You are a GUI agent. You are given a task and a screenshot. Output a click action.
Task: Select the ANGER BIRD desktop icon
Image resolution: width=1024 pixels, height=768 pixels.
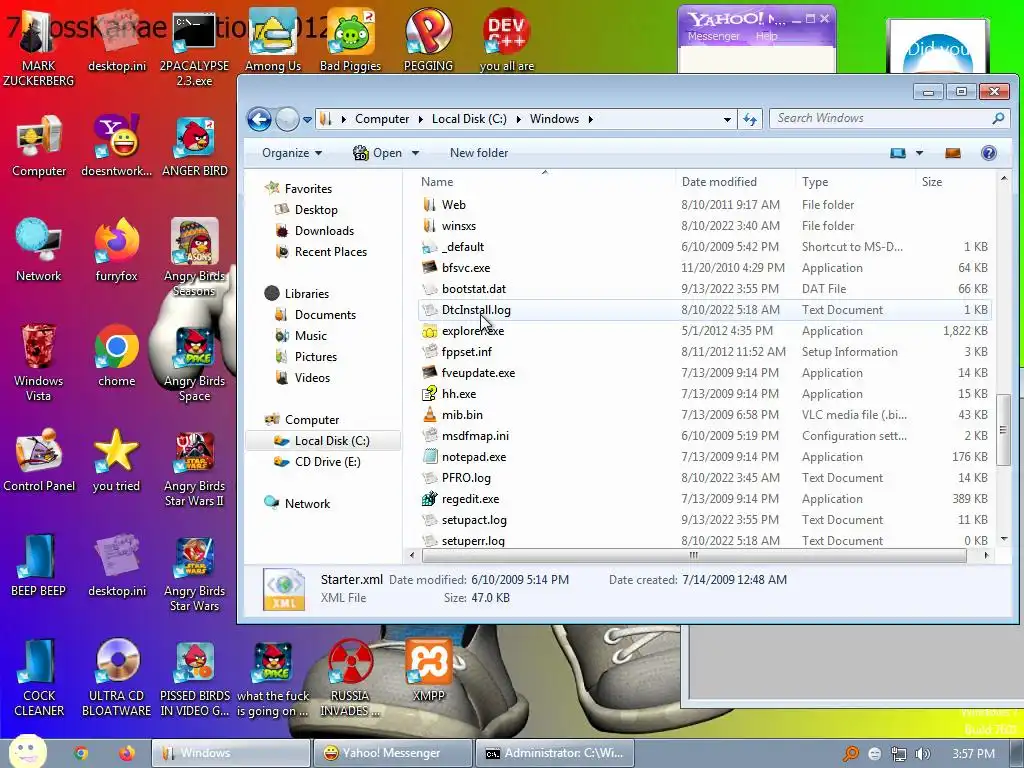tap(194, 146)
